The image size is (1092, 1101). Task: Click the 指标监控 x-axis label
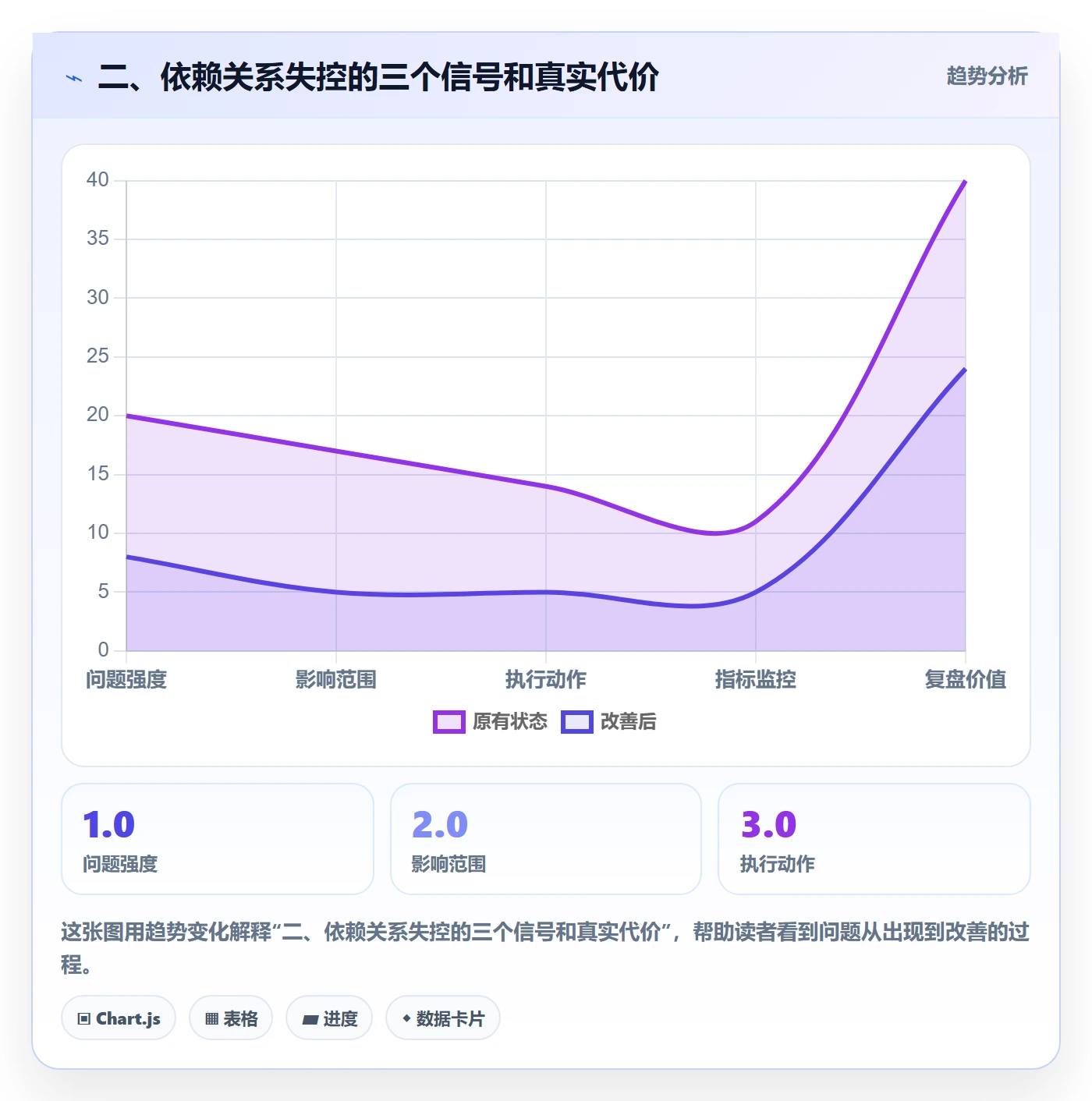[x=756, y=680]
